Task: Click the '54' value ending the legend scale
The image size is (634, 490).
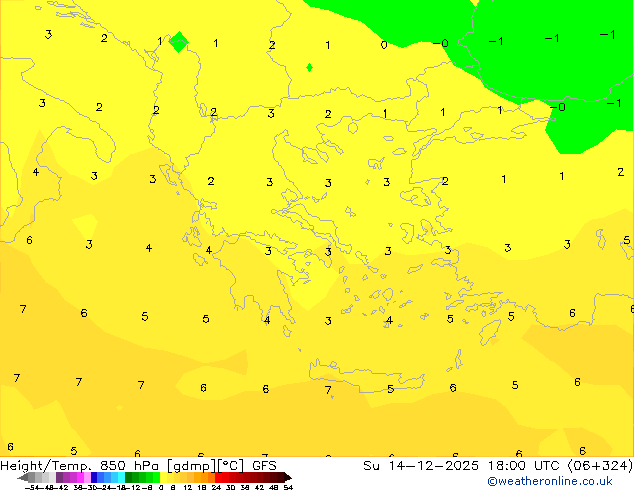Action: tap(288, 487)
